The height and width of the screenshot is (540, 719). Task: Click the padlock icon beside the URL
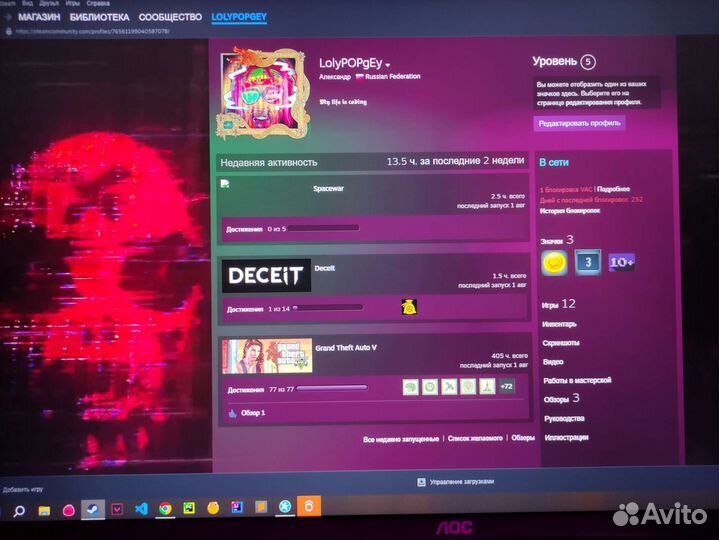(8, 31)
